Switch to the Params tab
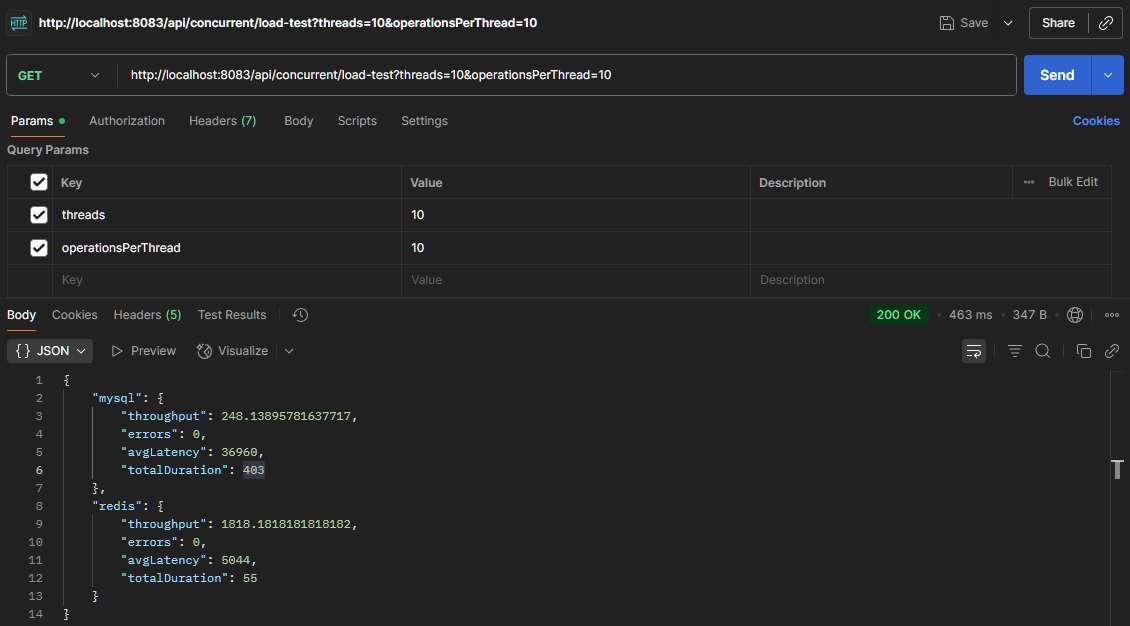Viewport: 1130px width, 626px height. (x=37, y=121)
